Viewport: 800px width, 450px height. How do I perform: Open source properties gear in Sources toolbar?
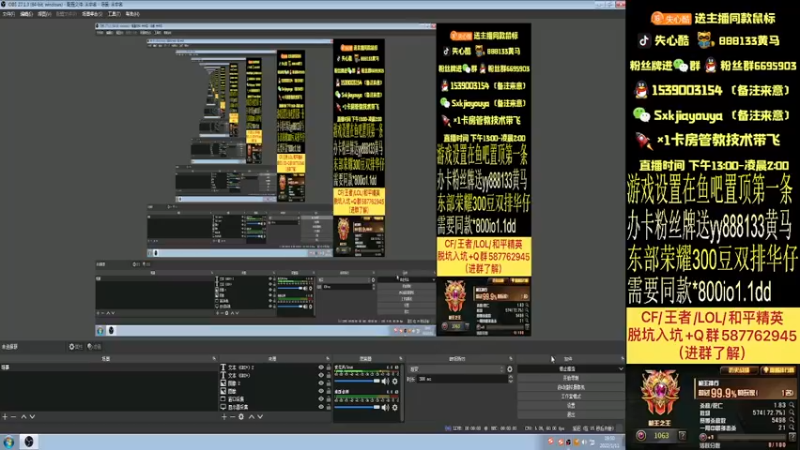tap(241, 417)
